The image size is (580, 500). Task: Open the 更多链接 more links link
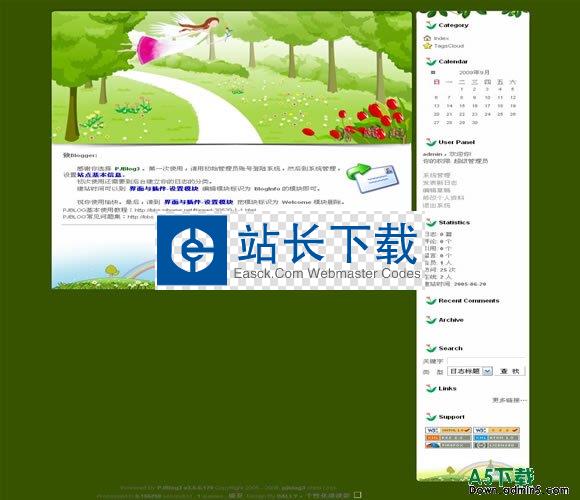tap(509, 400)
